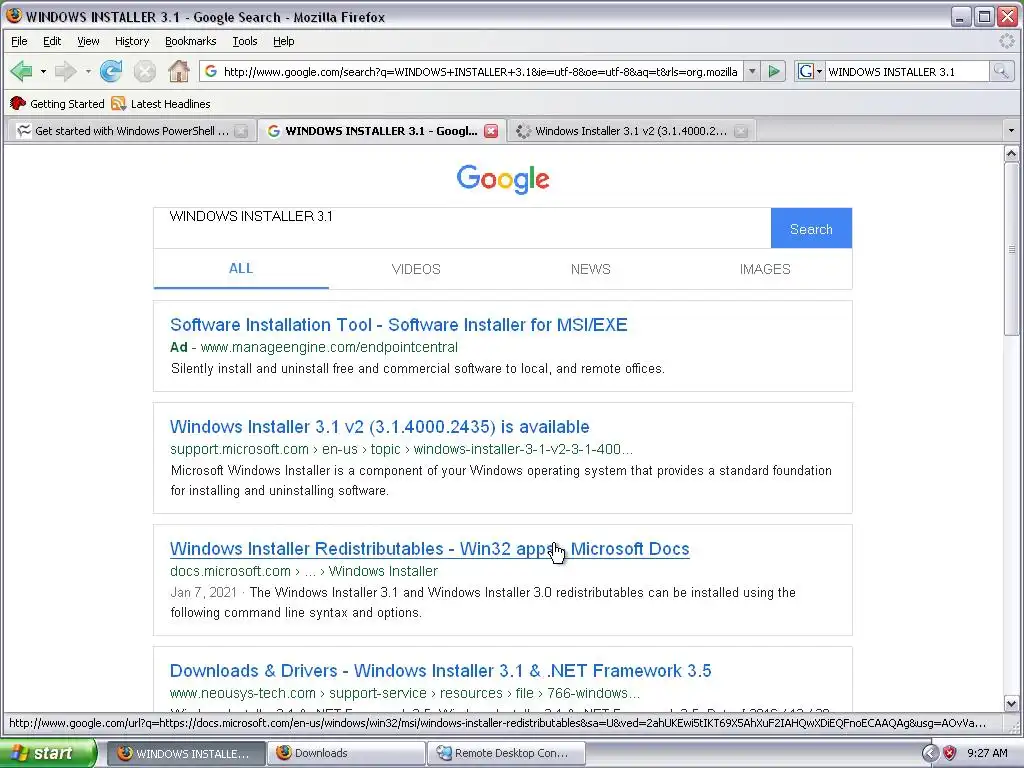Switch to the Downloads taskbar window

345,753
